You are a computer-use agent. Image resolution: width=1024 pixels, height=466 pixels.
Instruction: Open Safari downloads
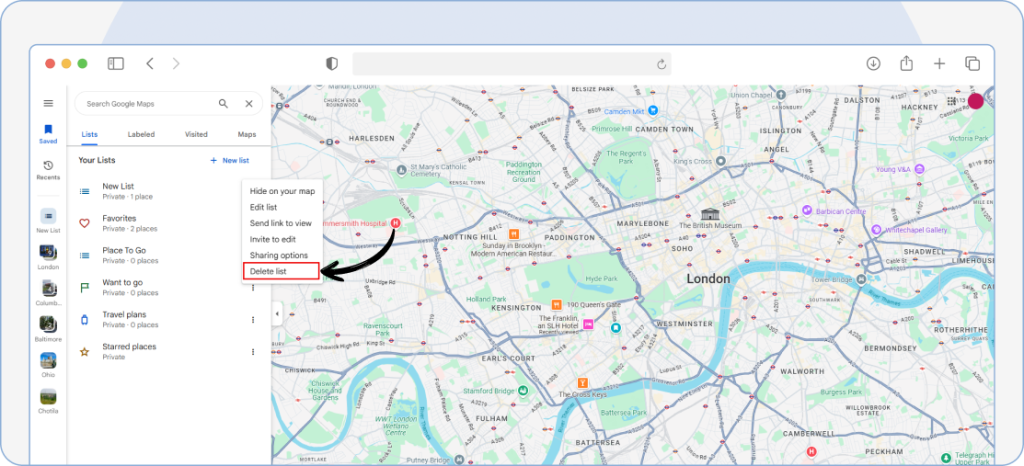(873, 63)
